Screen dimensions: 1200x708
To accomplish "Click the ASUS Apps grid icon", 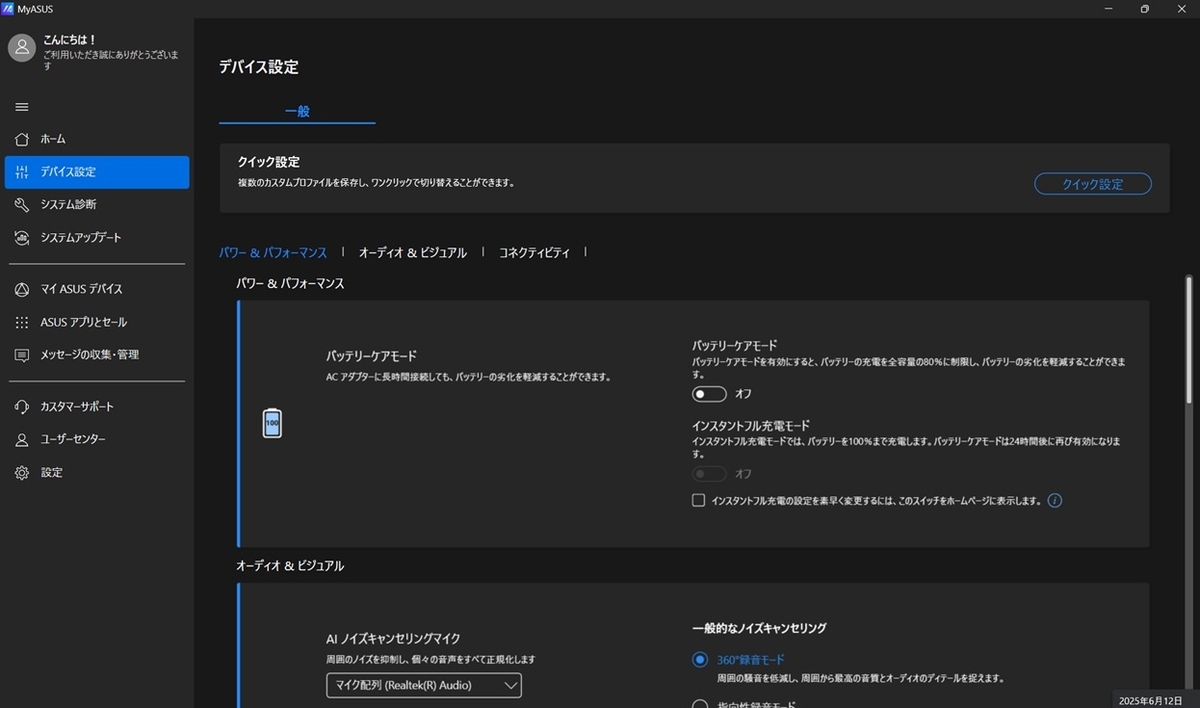I will pos(22,322).
